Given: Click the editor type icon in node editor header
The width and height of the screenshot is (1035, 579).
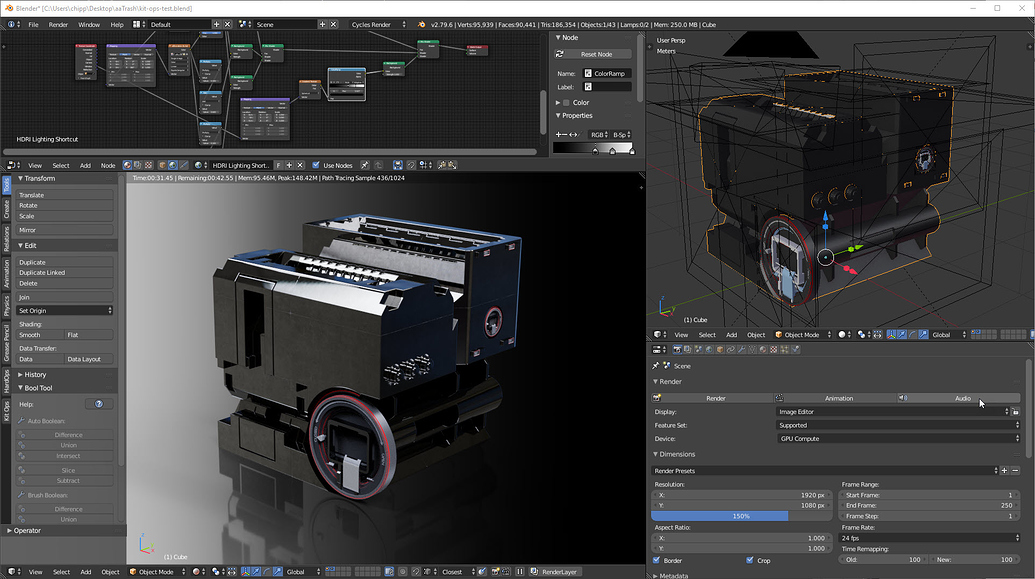Looking at the screenshot, I should pyautogui.click(x=12, y=164).
